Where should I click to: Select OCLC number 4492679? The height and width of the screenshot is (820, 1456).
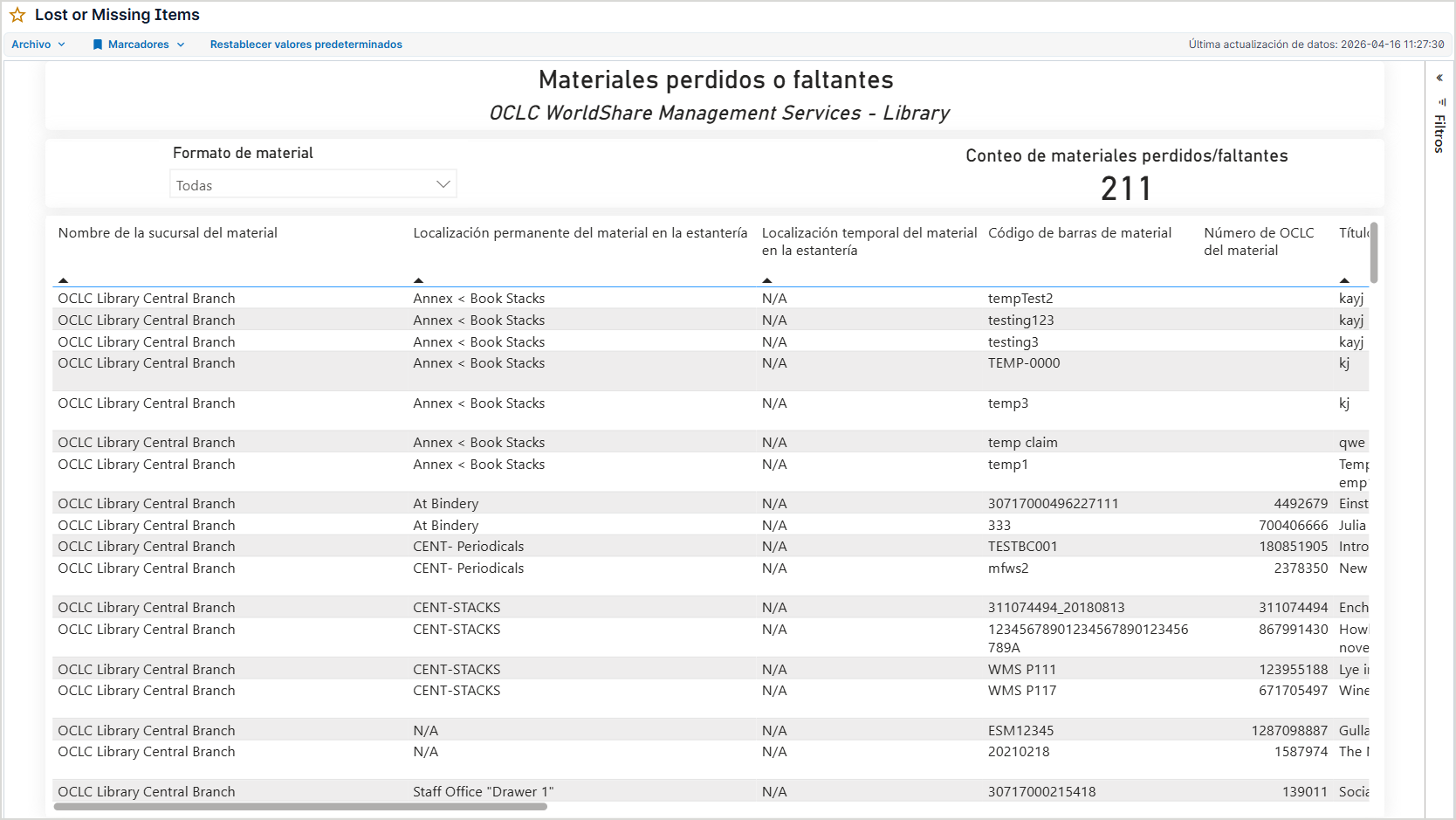1301,504
